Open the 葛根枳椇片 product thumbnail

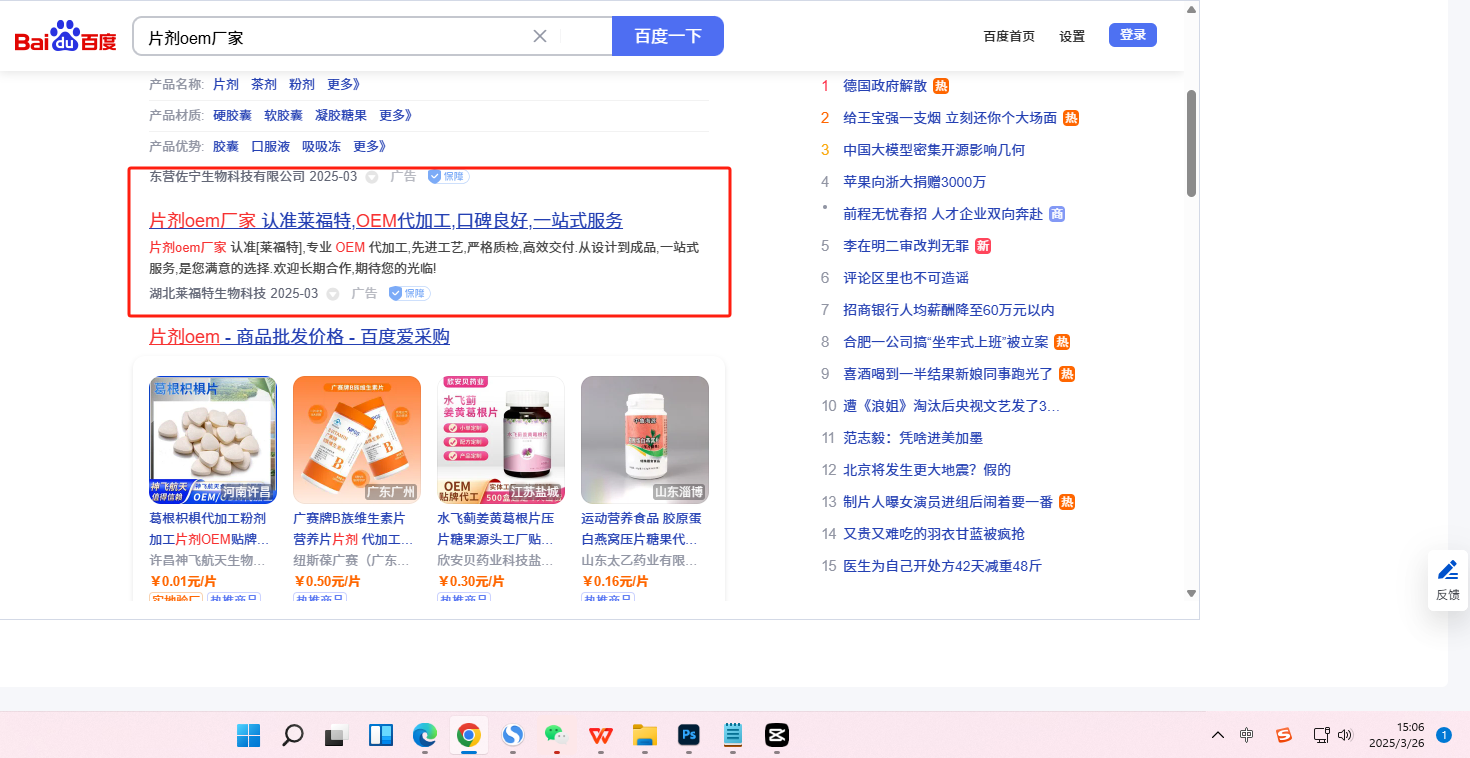(213, 440)
